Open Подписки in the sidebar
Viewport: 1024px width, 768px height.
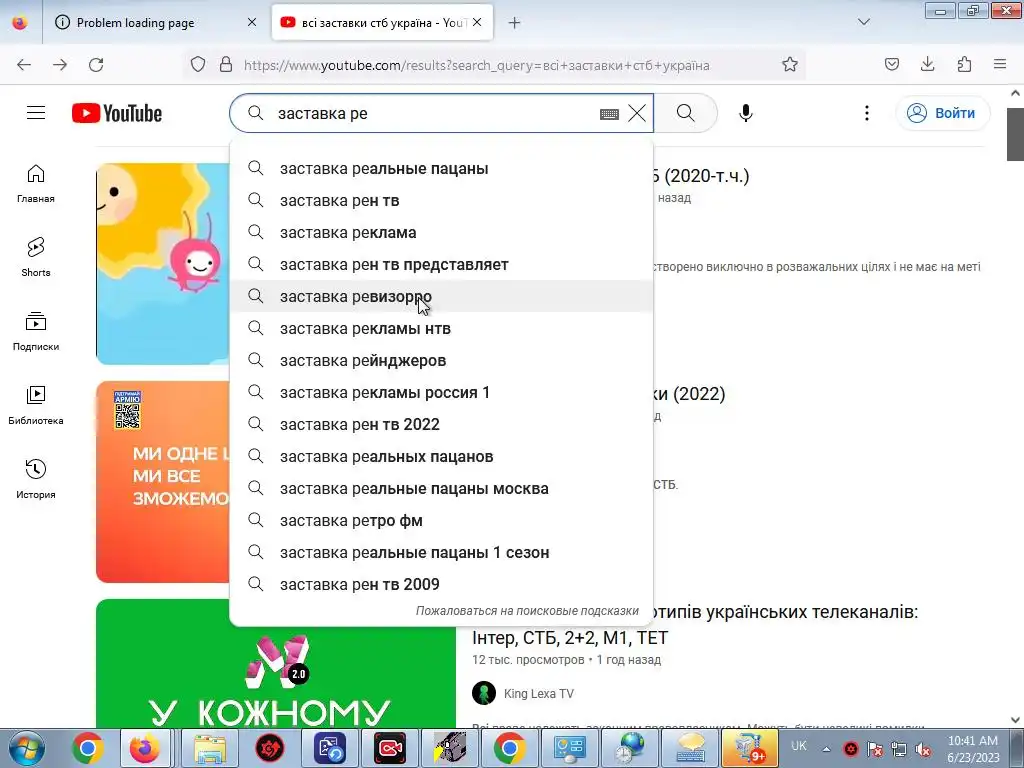36,332
